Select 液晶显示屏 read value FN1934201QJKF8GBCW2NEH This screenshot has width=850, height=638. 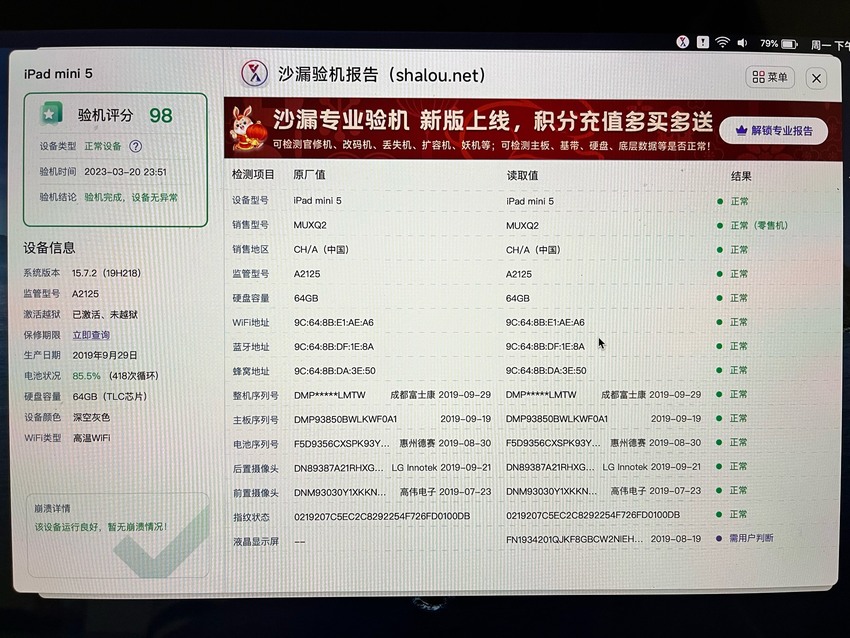coord(575,539)
